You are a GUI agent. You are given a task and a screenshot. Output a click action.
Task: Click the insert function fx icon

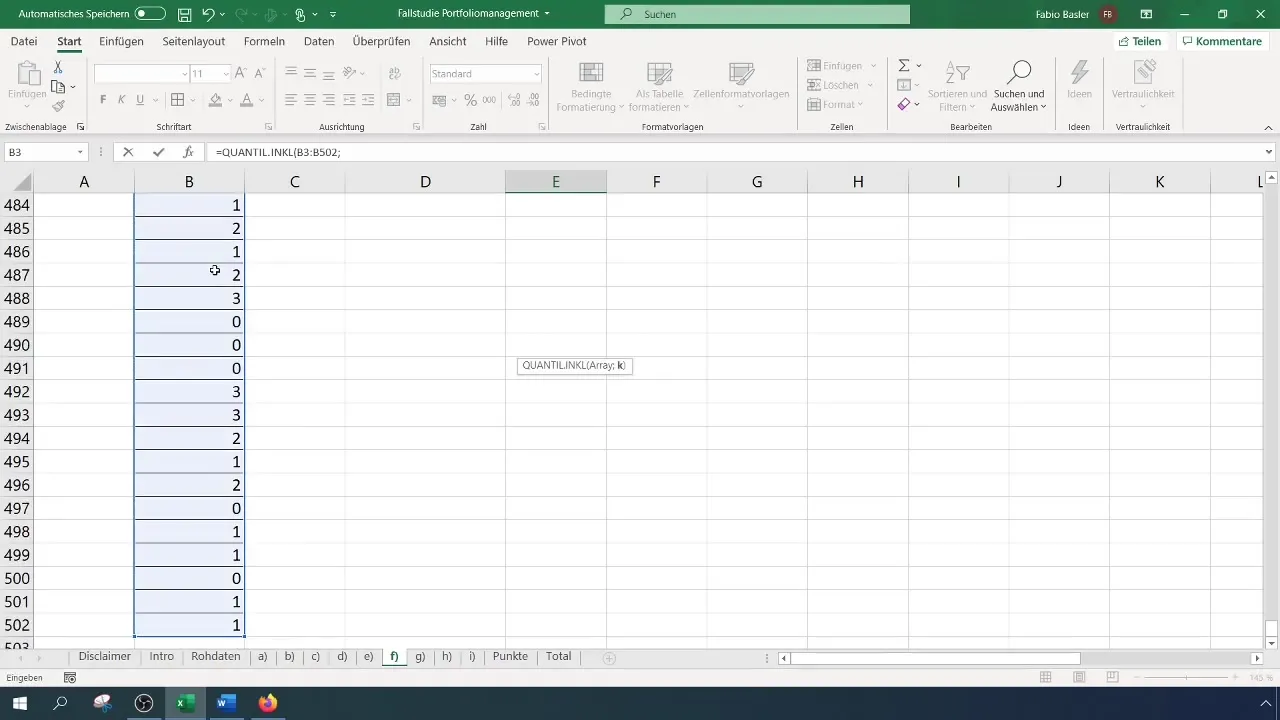(x=188, y=152)
